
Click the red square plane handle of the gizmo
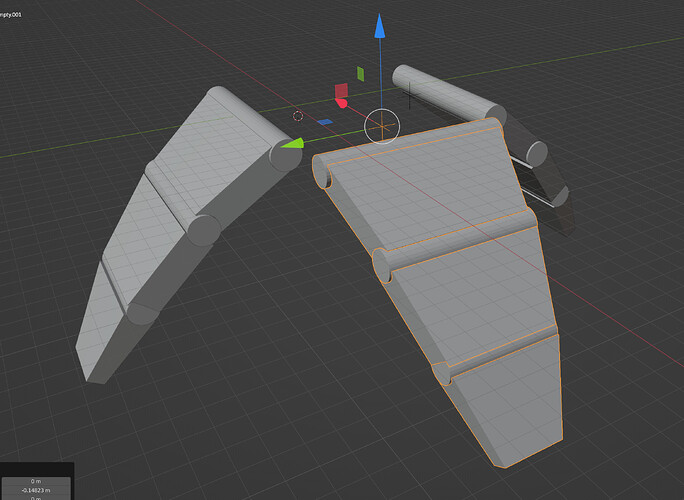341,91
